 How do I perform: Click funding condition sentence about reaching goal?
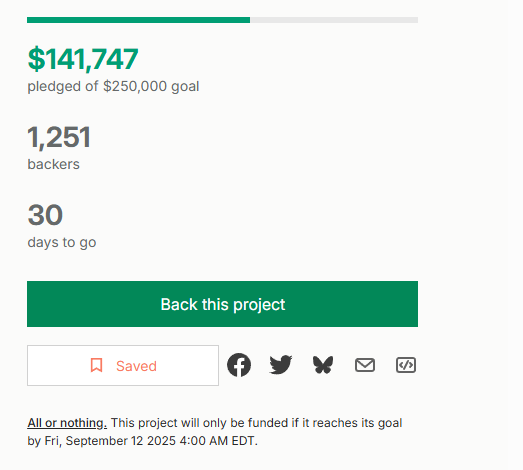click(256, 423)
